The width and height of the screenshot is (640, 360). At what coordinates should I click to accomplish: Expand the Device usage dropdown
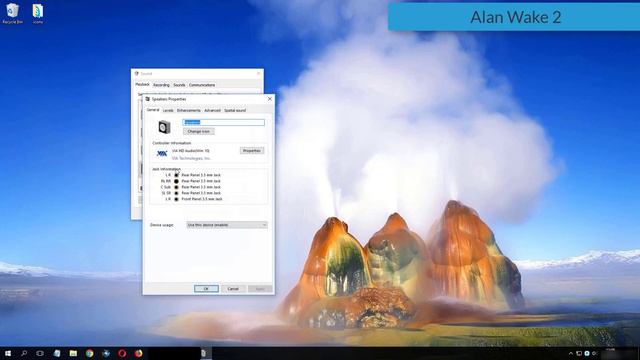click(x=227, y=225)
